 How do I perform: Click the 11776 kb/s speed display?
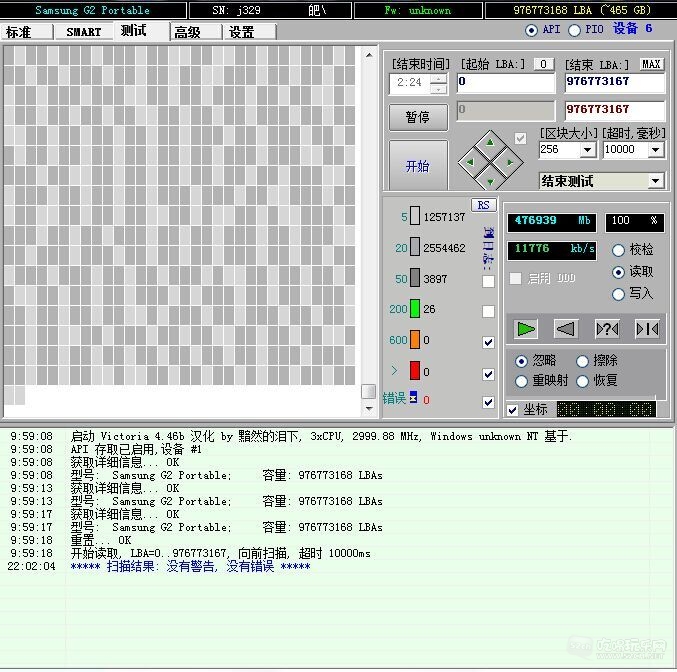pyautogui.click(x=551, y=250)
